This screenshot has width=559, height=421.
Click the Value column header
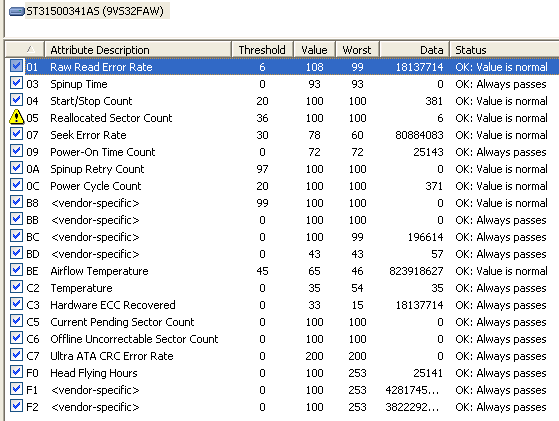point(314,50)
